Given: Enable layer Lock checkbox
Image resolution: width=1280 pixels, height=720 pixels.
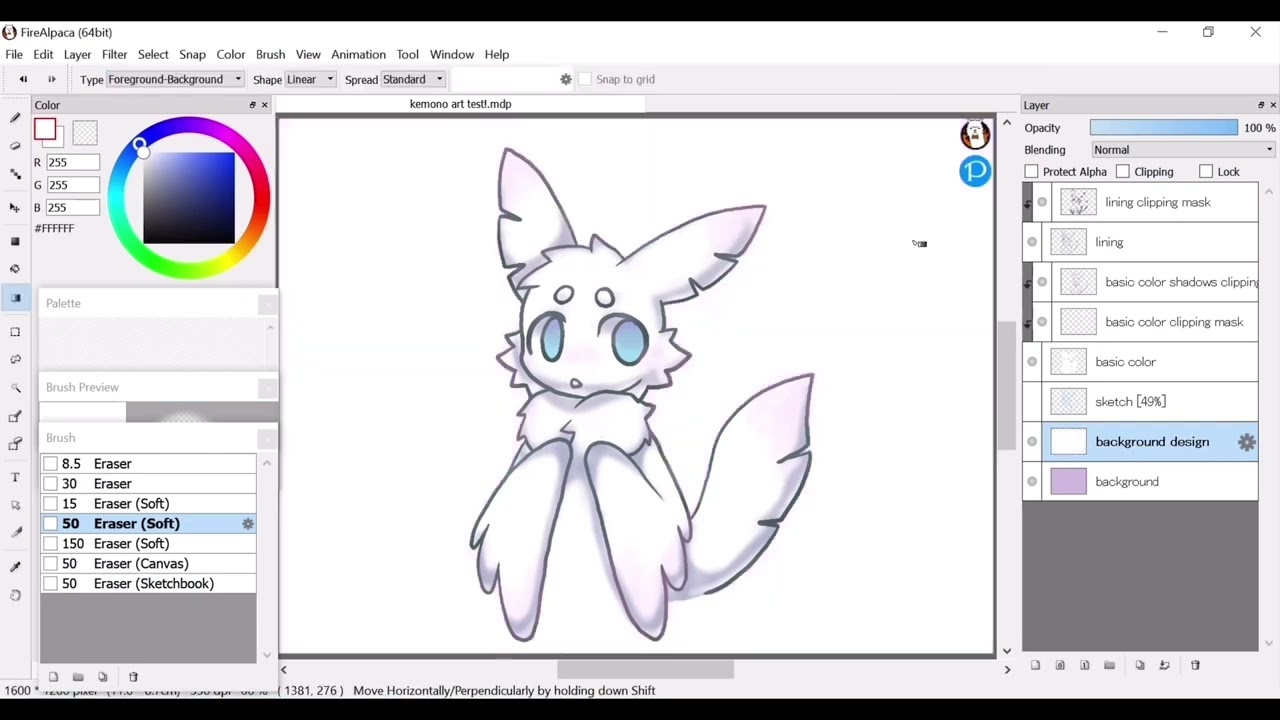Looking at the screenshot, I should tap(1206, 172).
